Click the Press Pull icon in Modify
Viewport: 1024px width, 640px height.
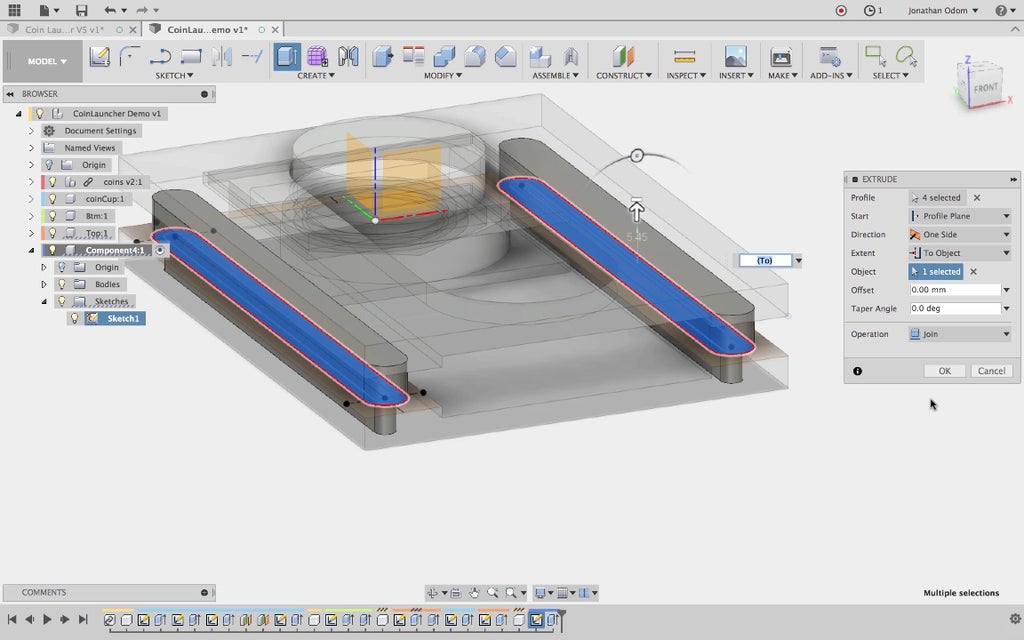(382, 57)
